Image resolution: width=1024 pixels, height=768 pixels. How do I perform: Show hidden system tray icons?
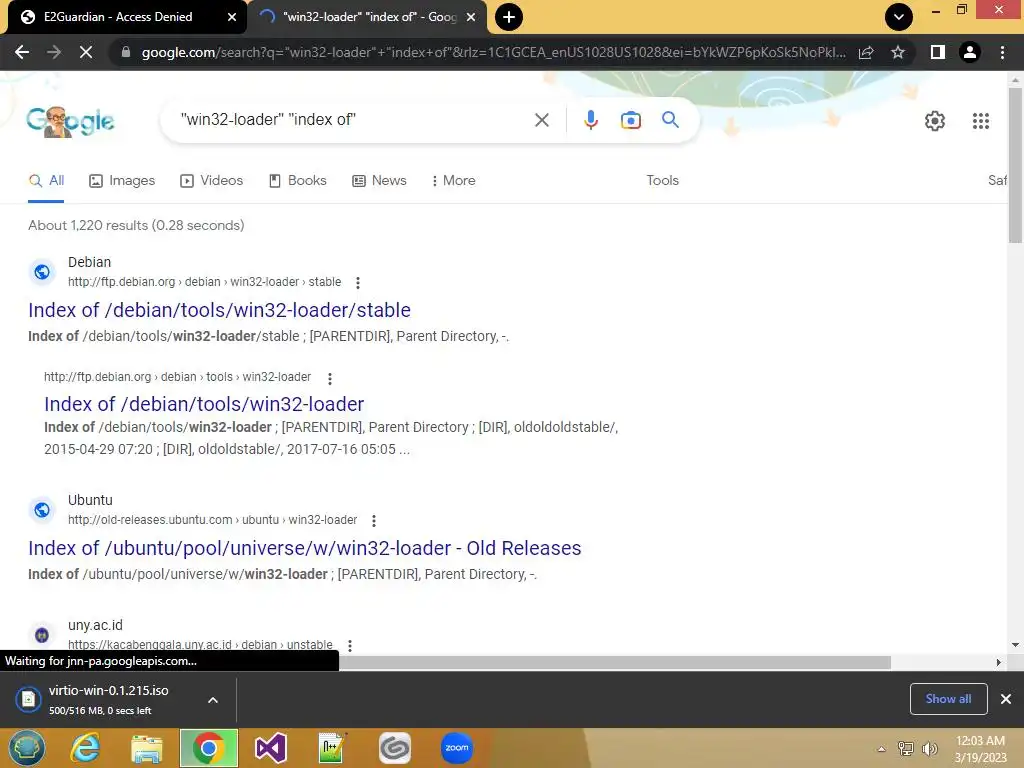881,749
